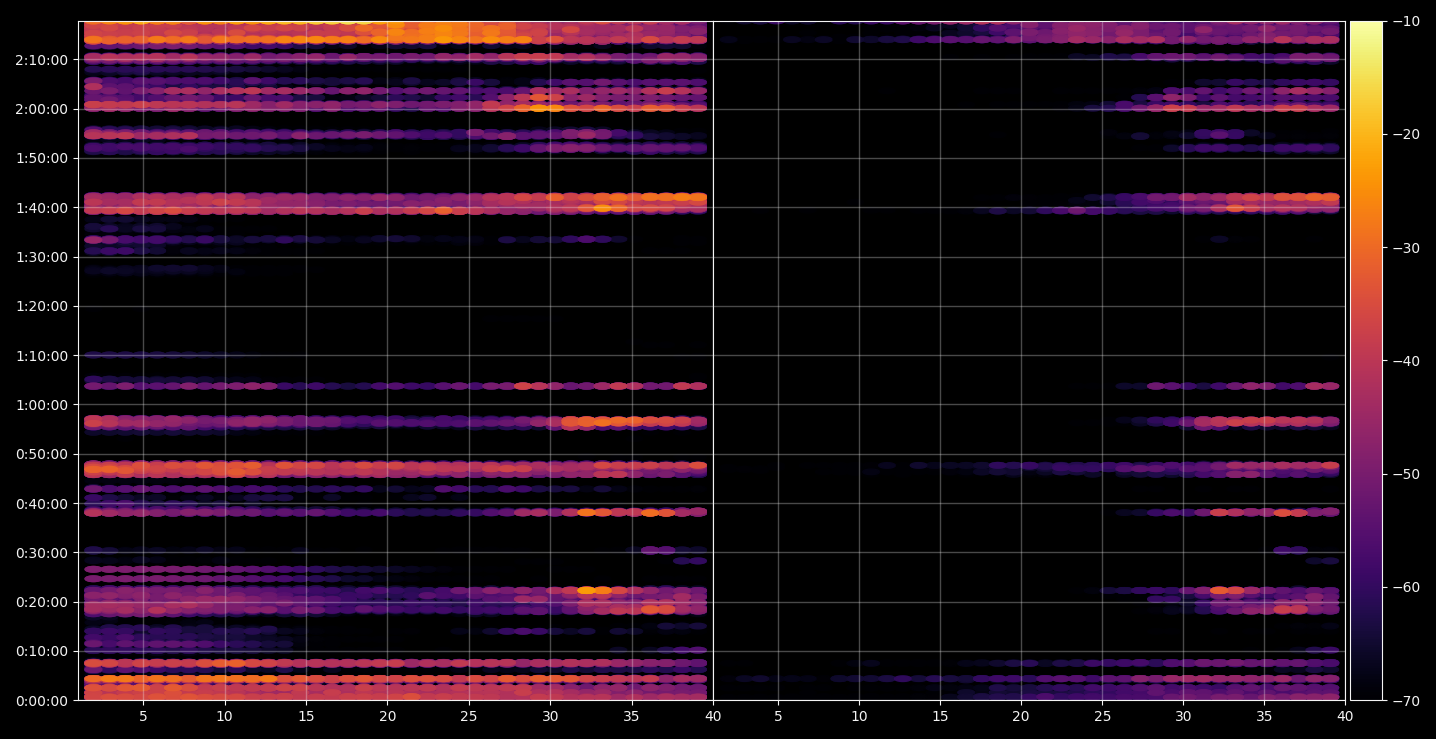Viewport: 1436px width, 739px height.
Task: Click the y-axis label 2:10:00
Action: [x=42, y=60]
